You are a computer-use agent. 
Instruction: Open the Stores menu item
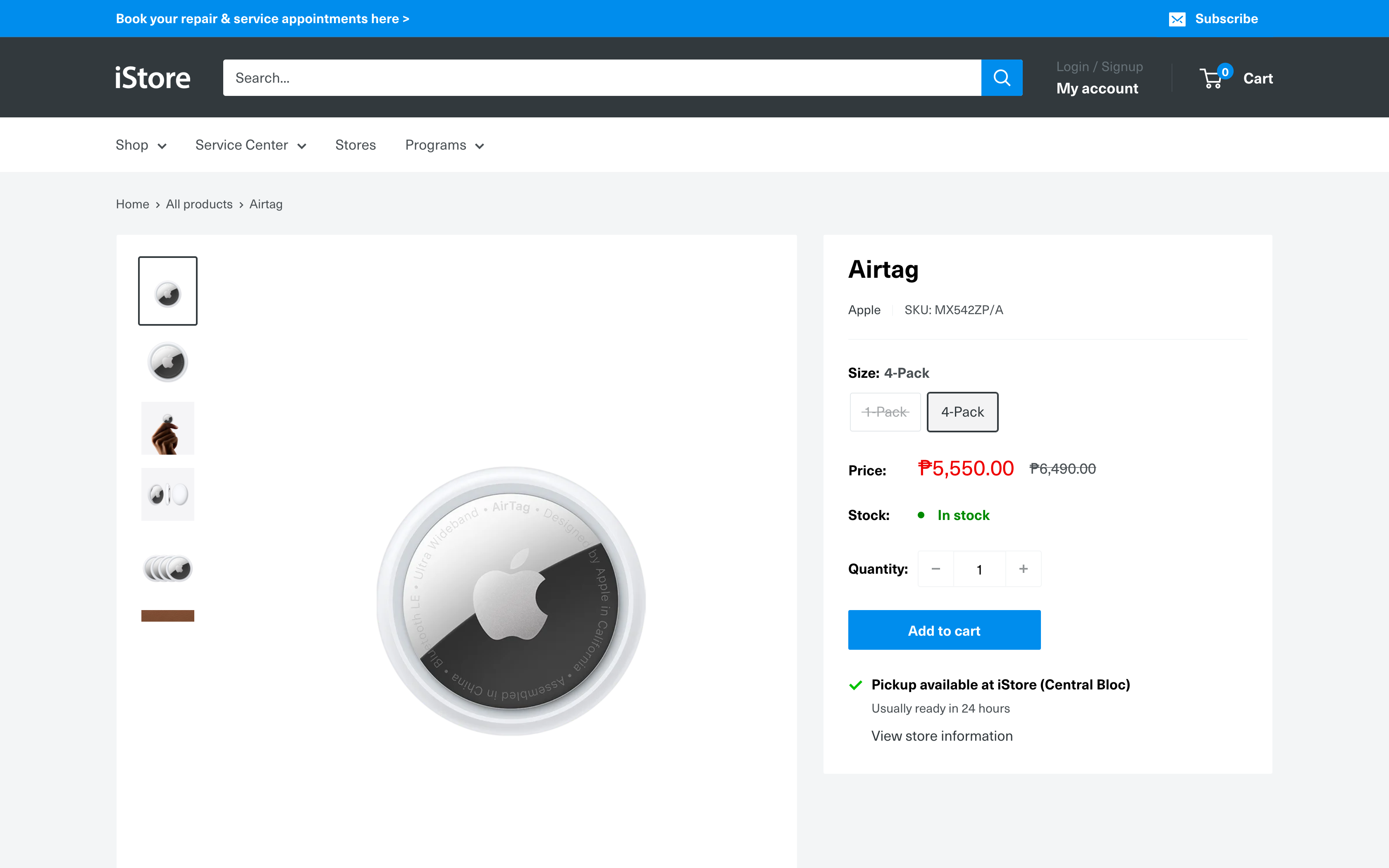coord(355,145)
